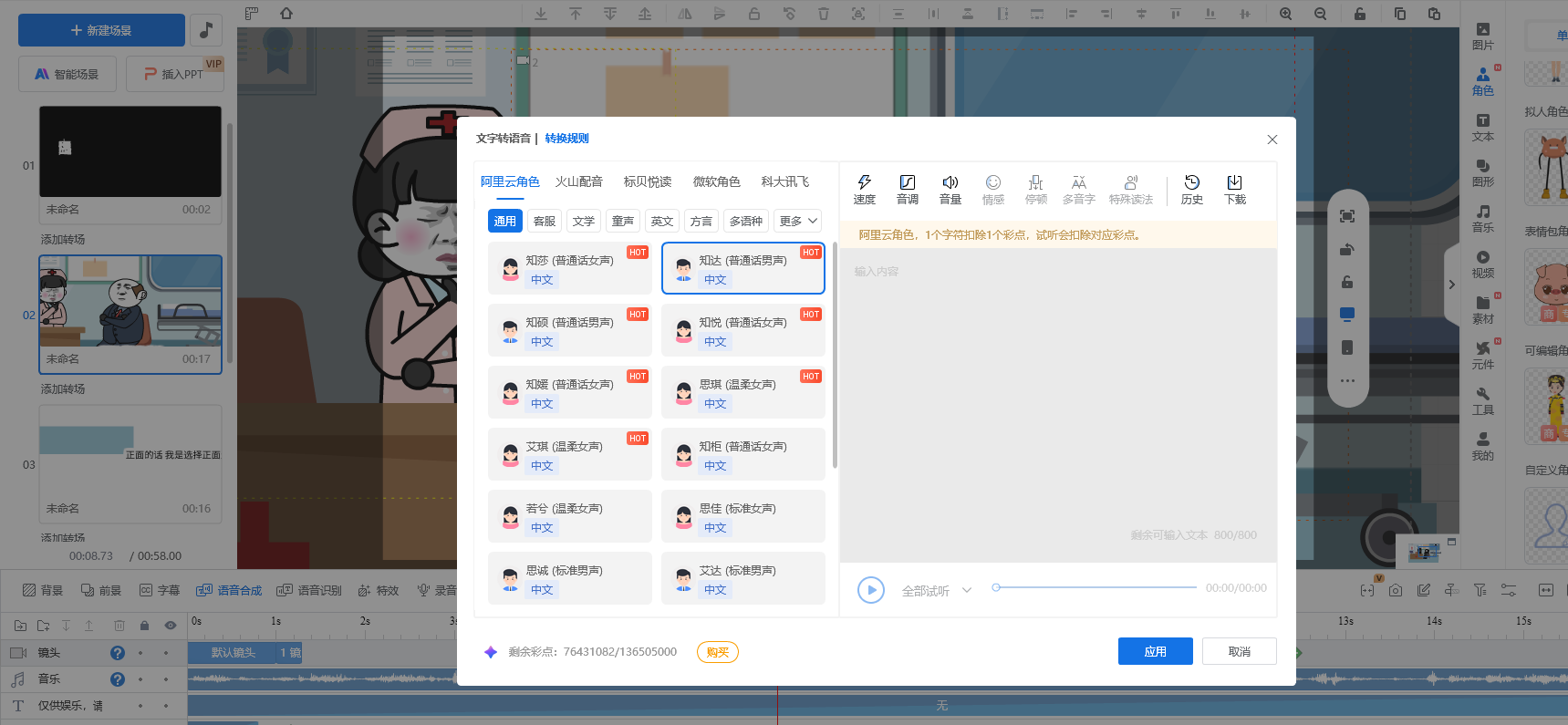Play the 全部试听 preview

coord(871,590)
